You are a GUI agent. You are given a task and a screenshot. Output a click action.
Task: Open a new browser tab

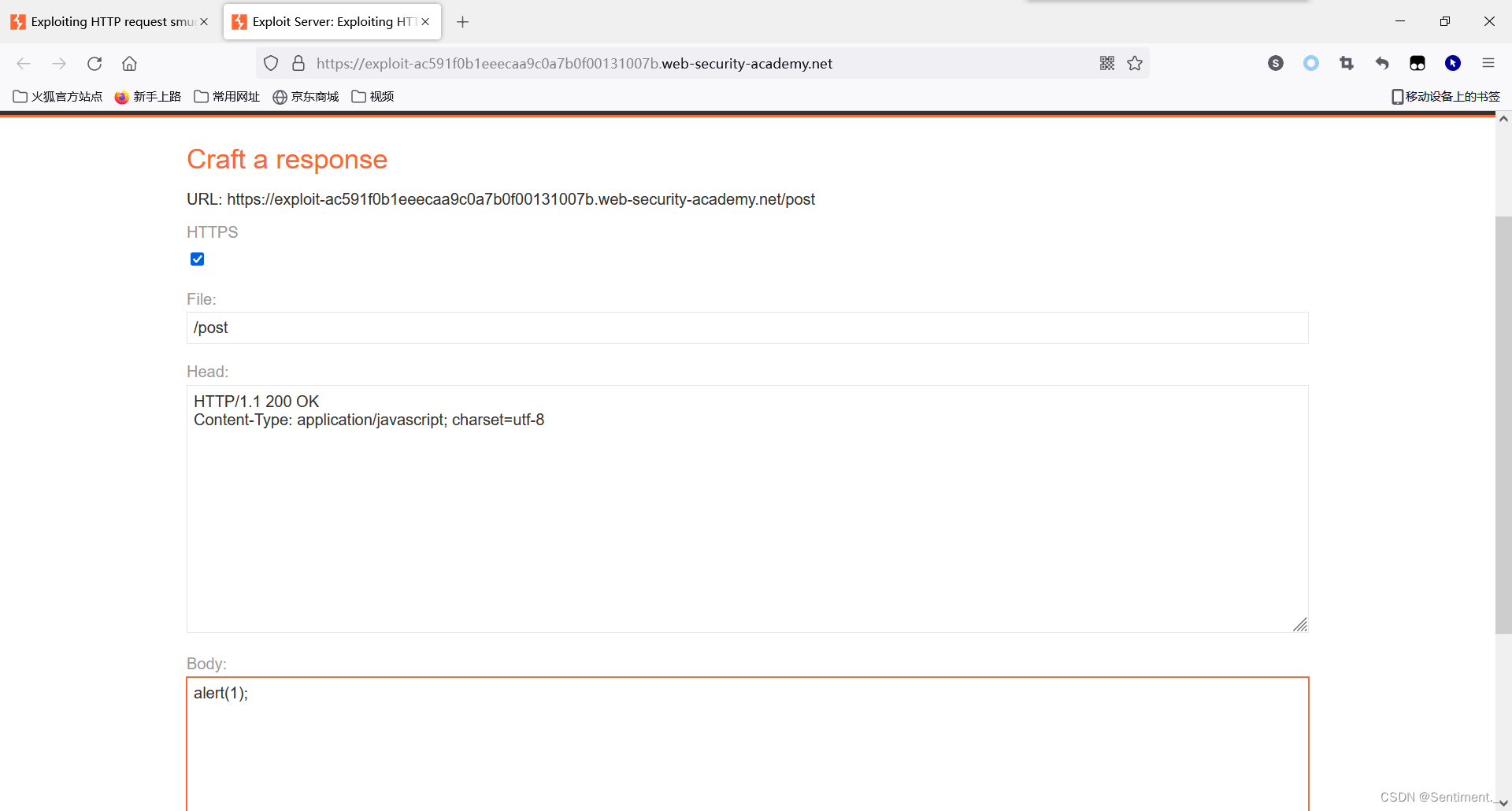pos(463,22)
